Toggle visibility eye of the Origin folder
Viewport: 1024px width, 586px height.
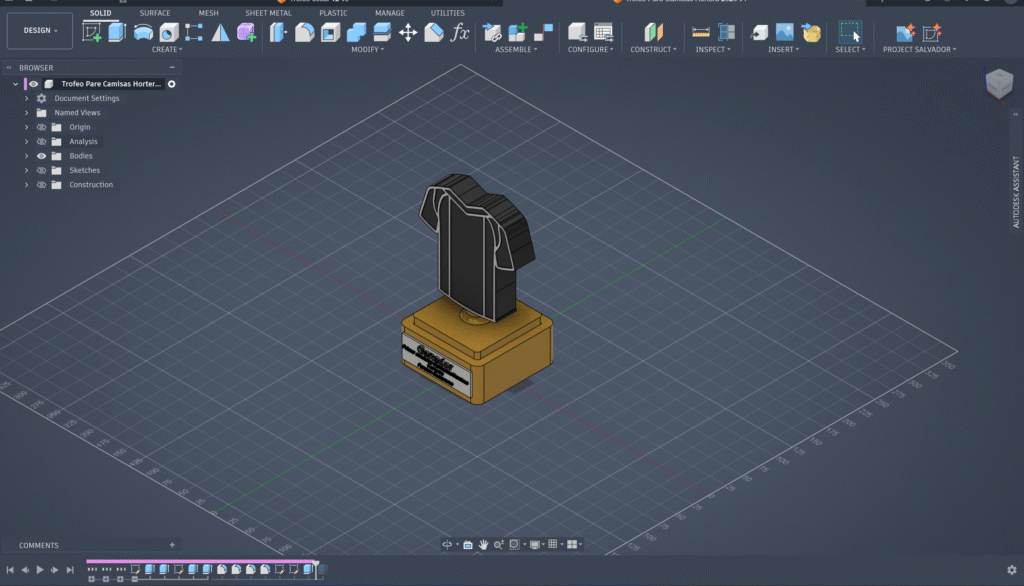pos(42,128)
